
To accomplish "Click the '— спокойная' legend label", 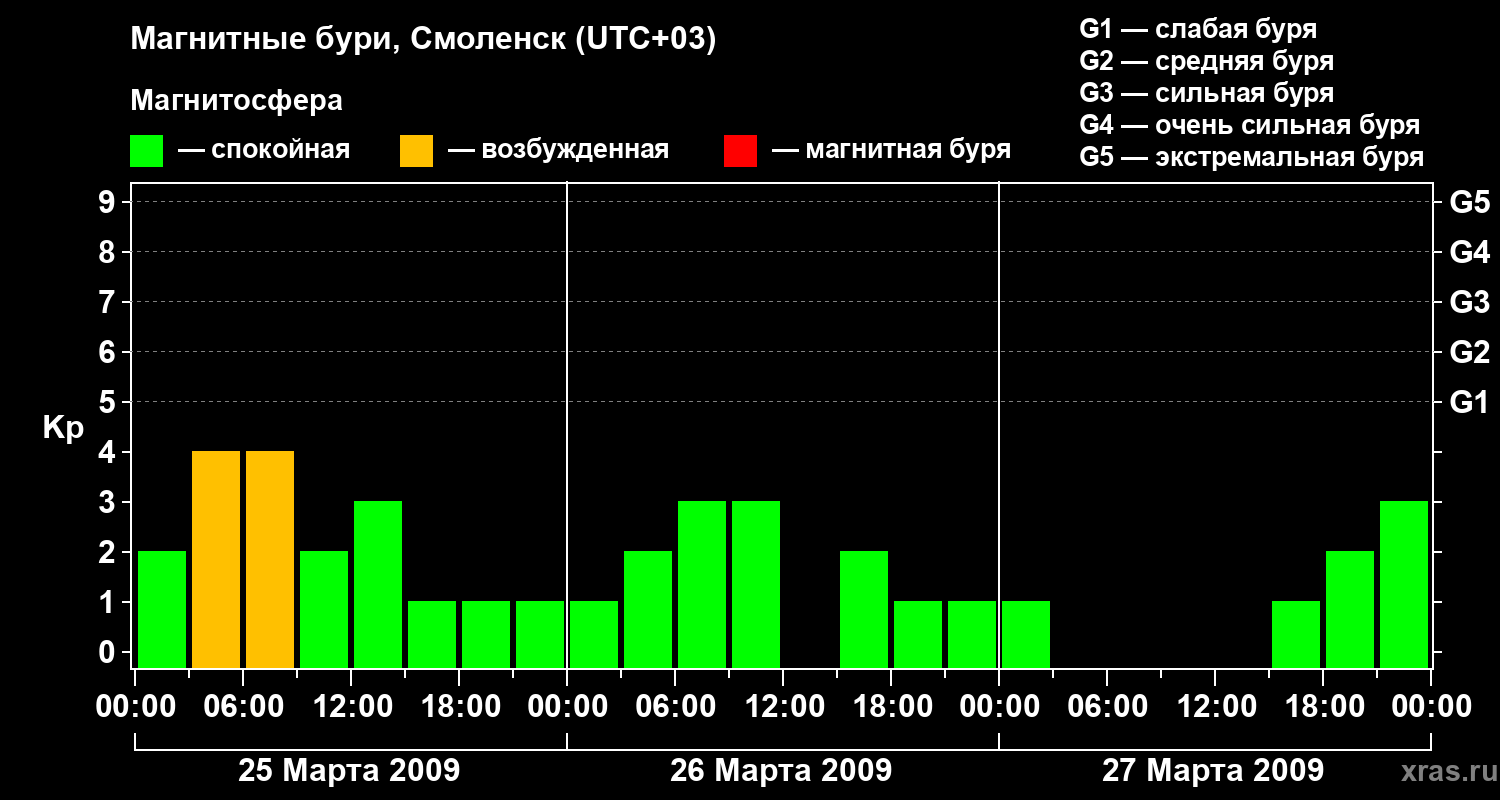I will point(264,150).
